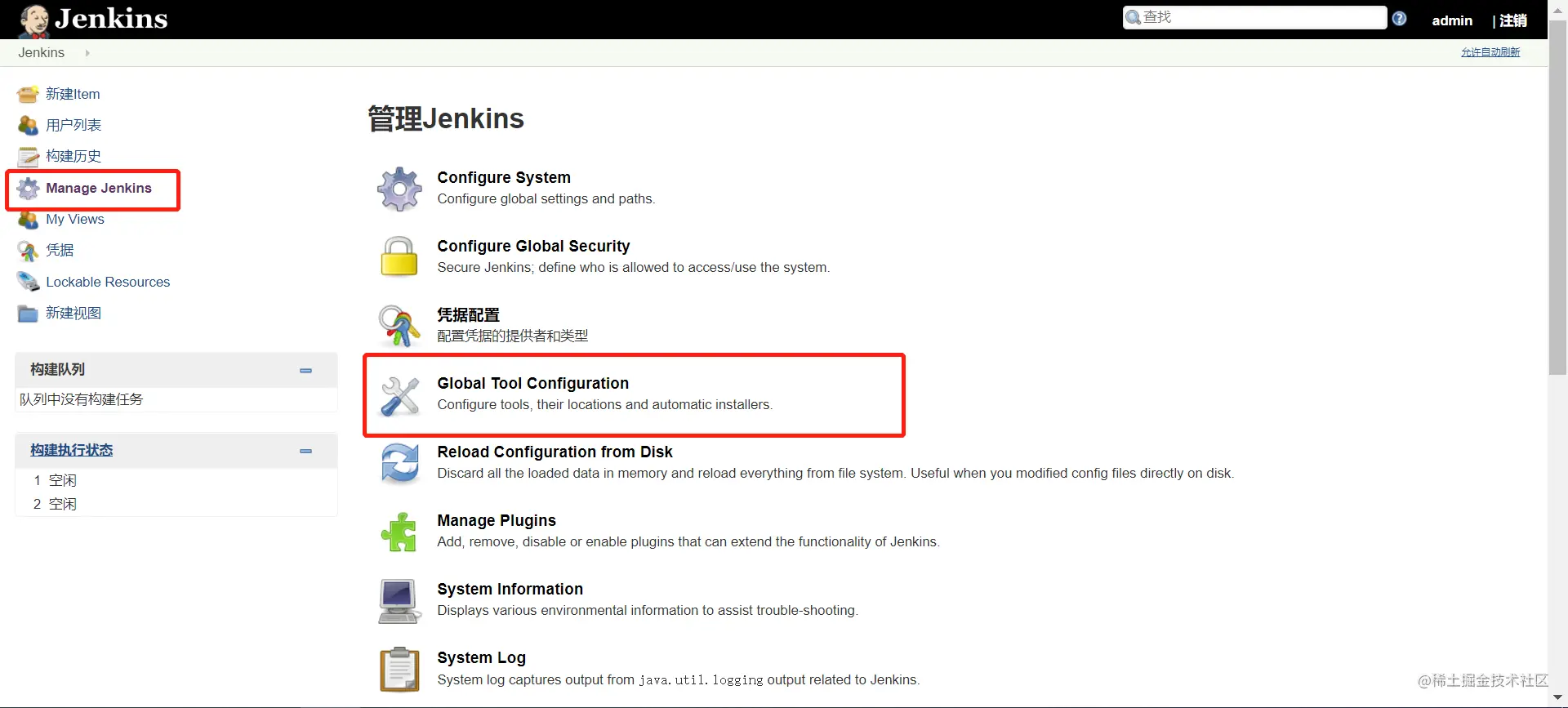Click the 允许自动刷新 auto refresh link

[1490, 52]
